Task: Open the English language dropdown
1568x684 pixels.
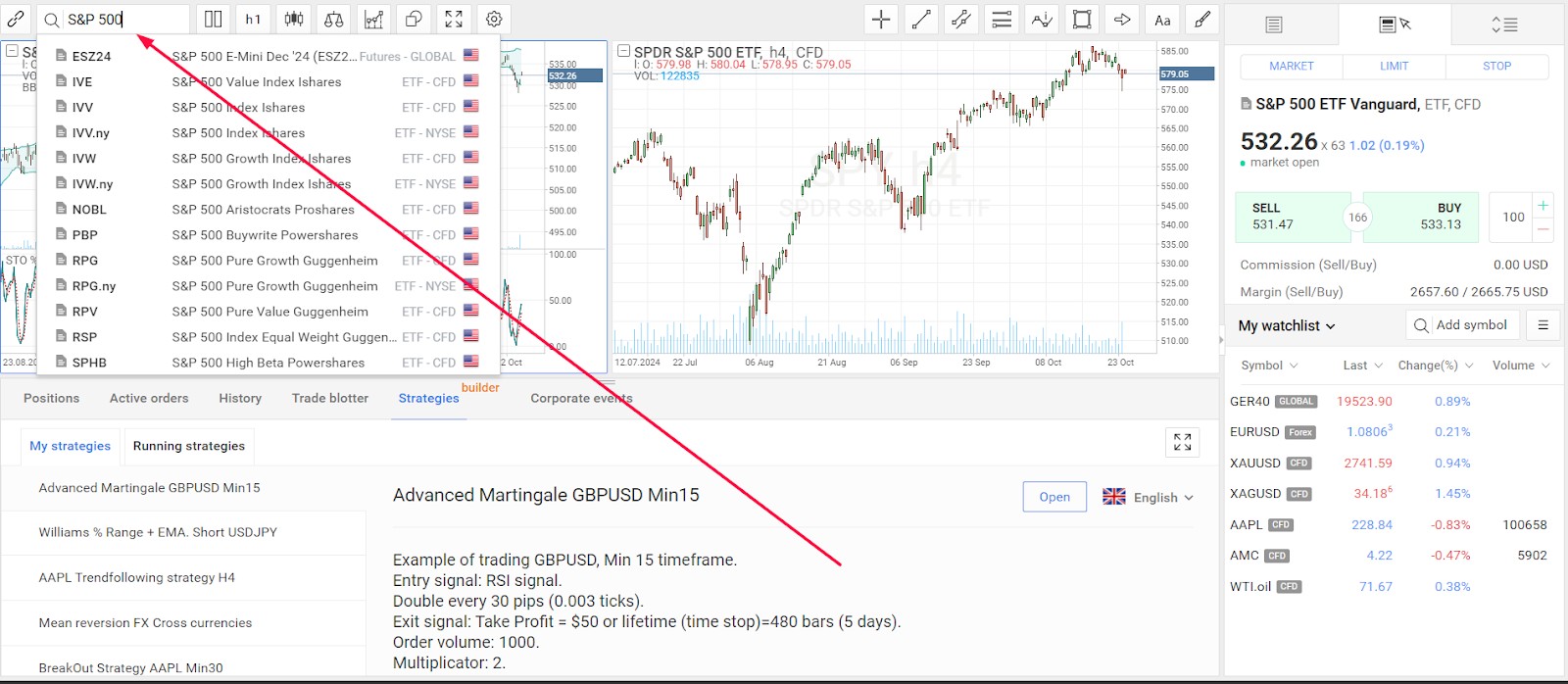Action: [x=1148, y=497]
